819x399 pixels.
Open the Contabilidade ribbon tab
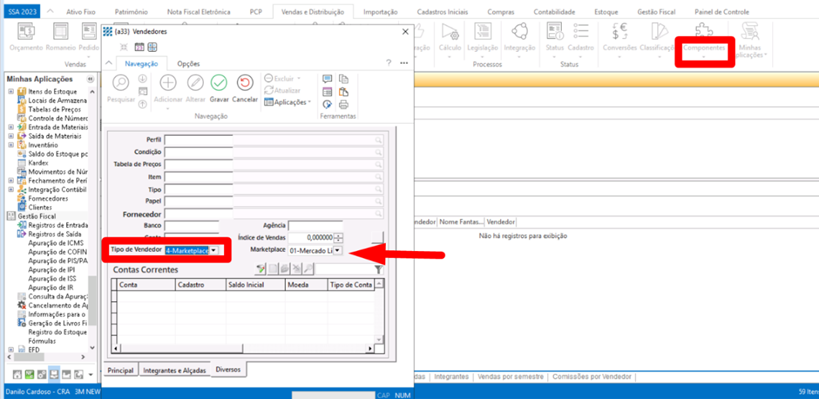[x=554, y=11]
